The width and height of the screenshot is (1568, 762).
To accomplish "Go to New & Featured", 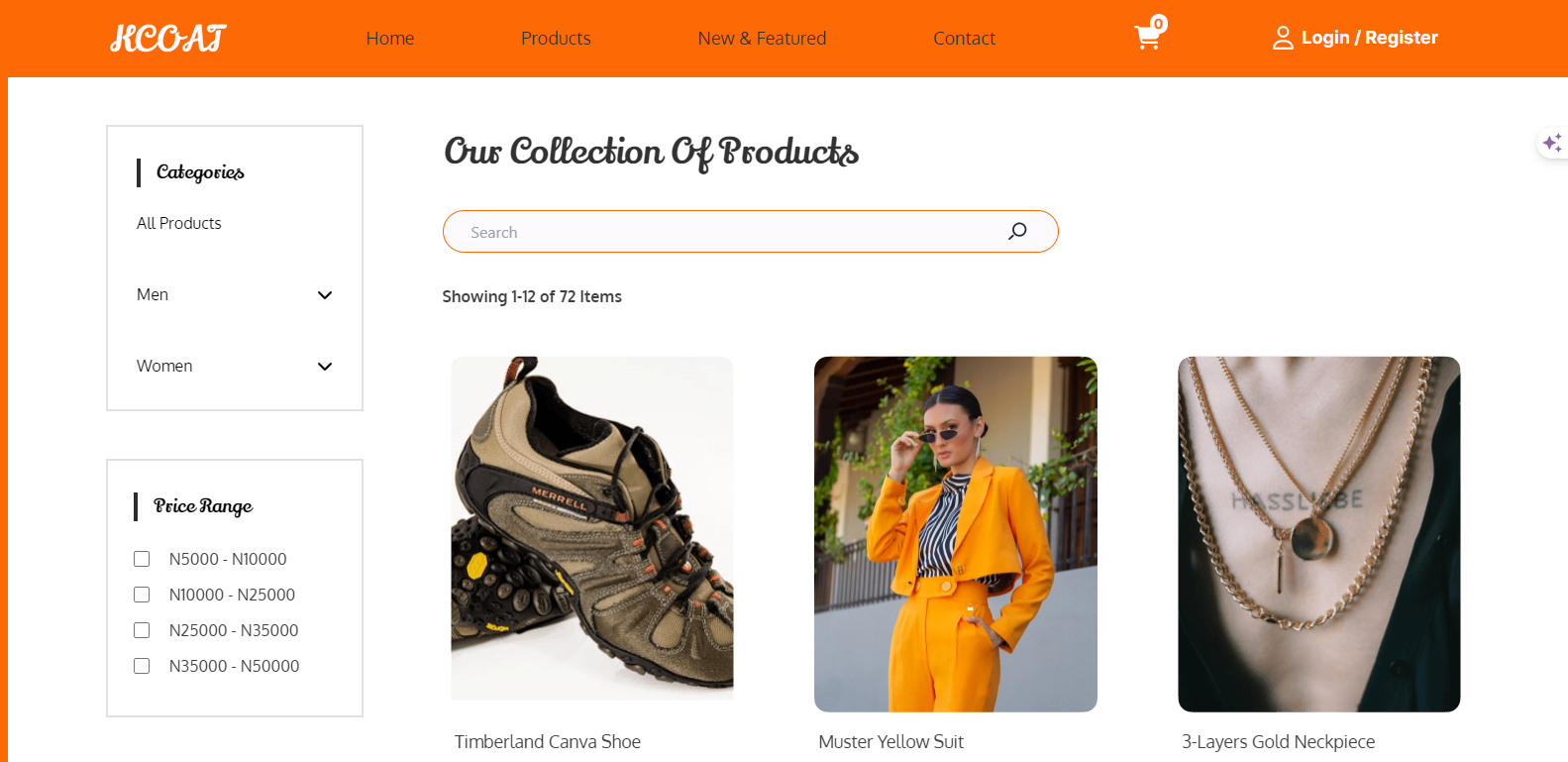I will coord(762,38).
